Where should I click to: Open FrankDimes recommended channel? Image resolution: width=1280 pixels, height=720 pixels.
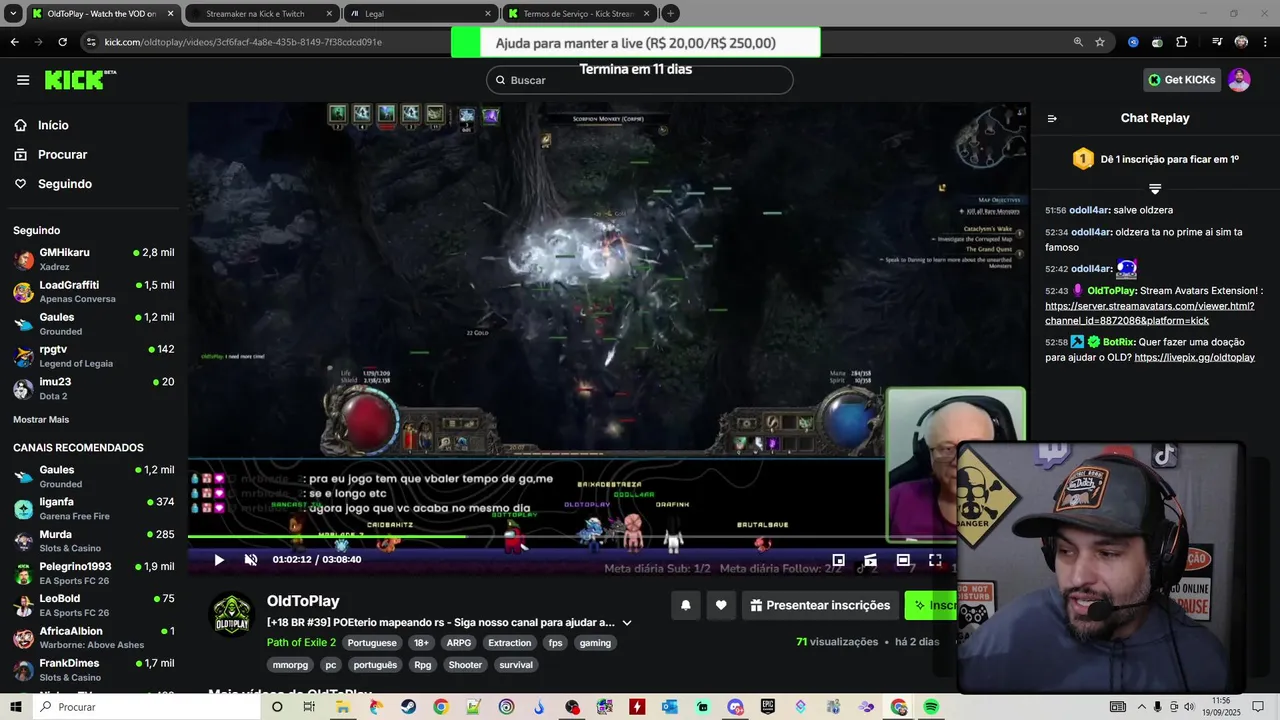(94, 669)
